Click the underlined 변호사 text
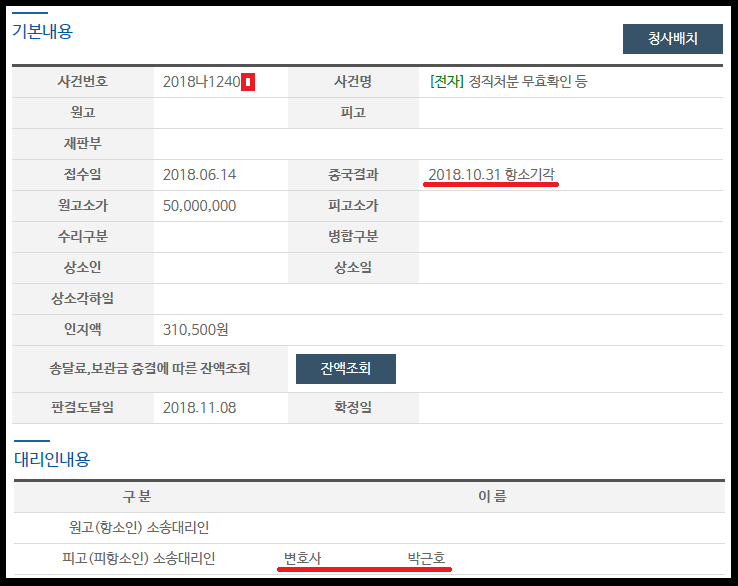Image resolution: width=738 pixels, height=586 pixels. coord(303,557)
